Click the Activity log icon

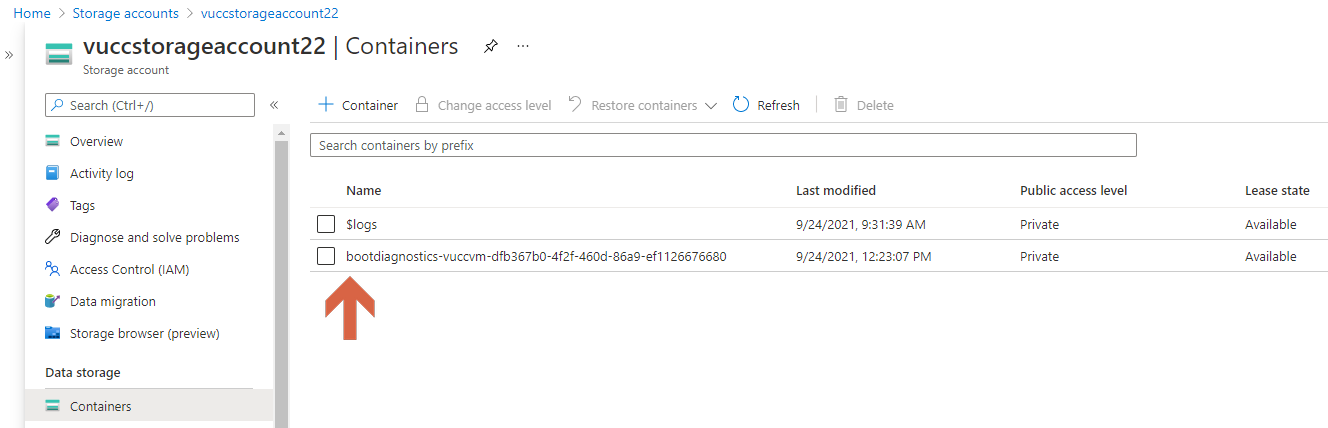[53, 173]
